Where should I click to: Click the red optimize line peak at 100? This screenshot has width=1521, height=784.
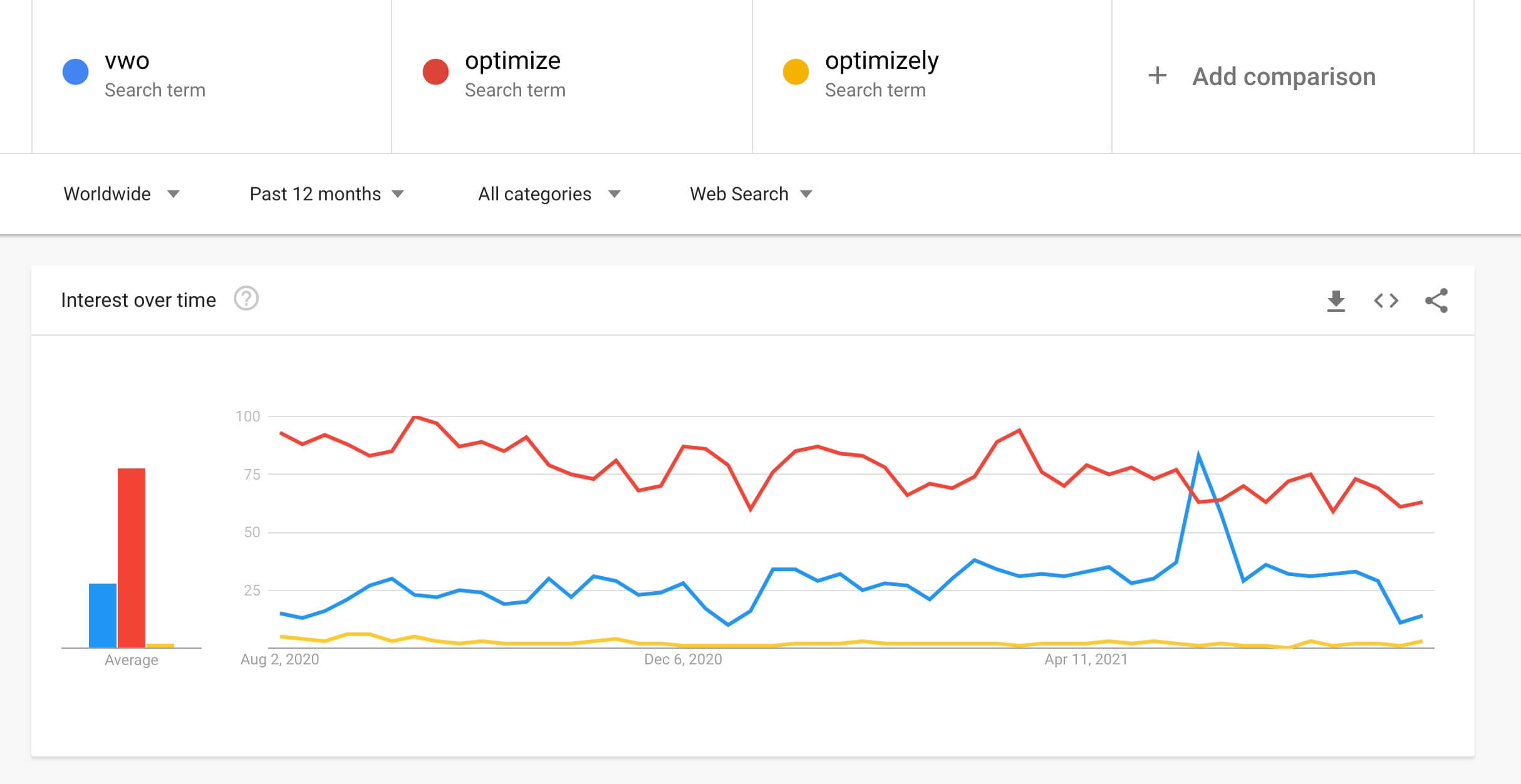tap(415, 416)
